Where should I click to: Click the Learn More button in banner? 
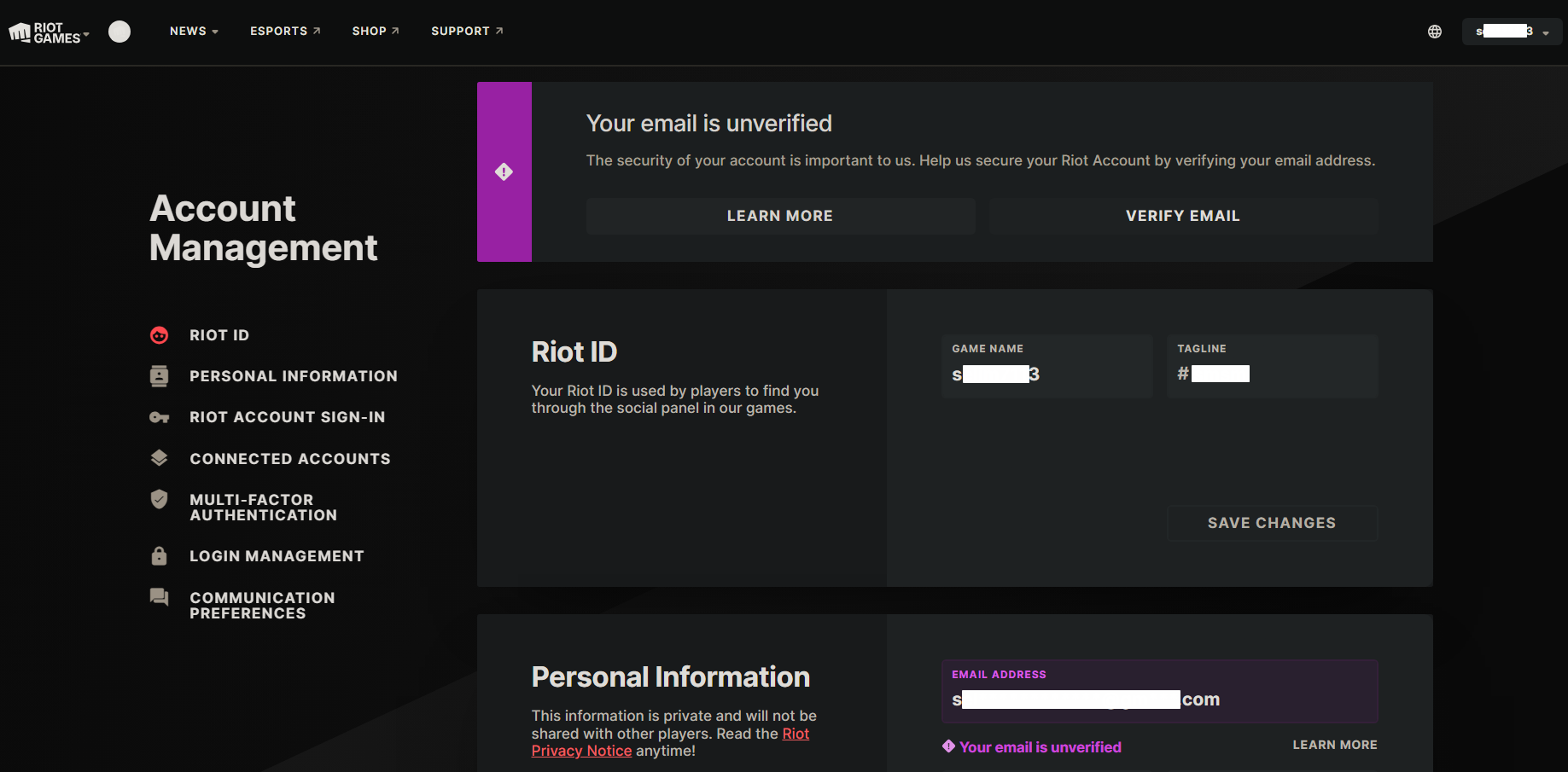[780, 216]
